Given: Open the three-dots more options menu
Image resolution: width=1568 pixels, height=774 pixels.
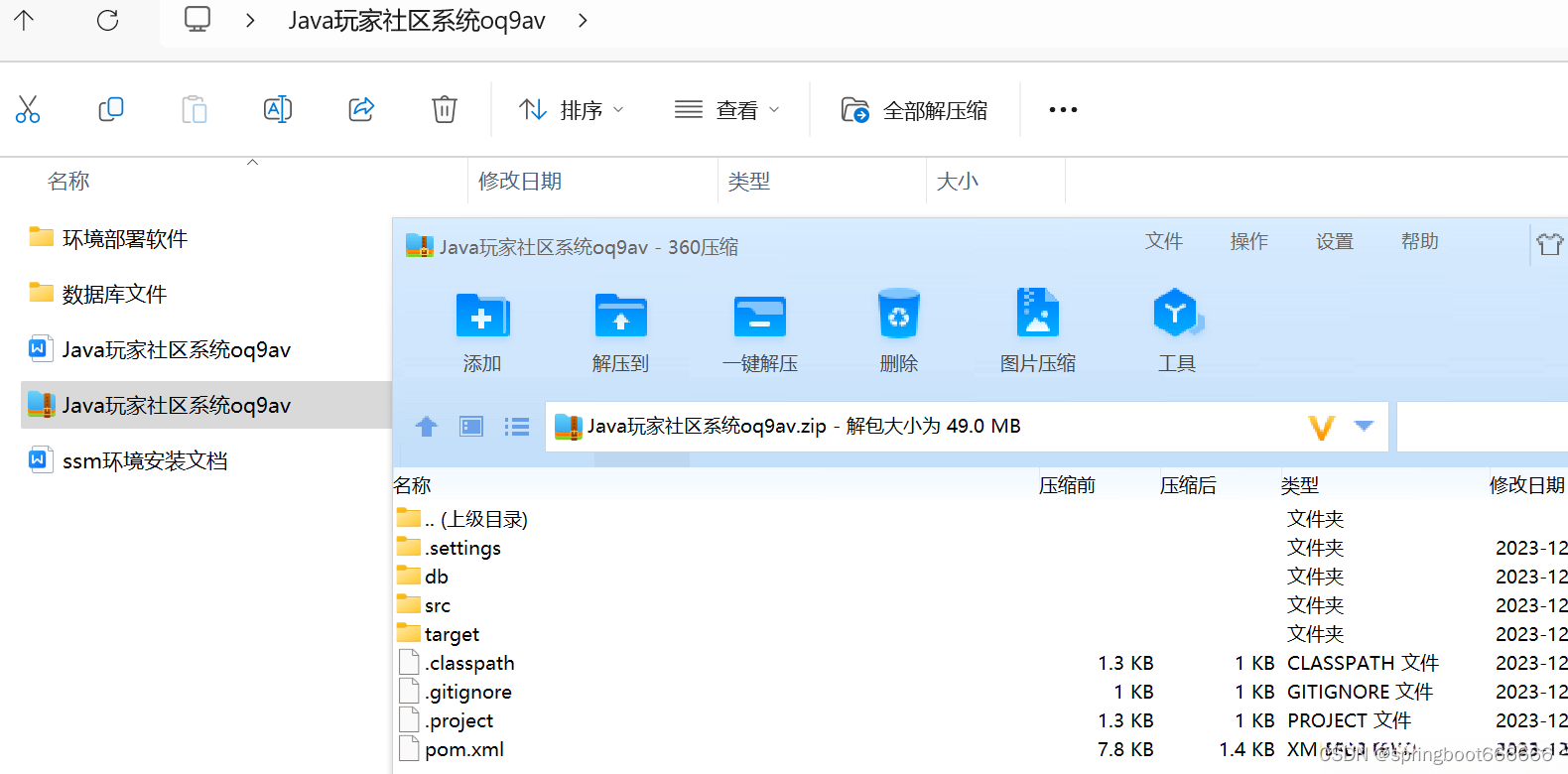Looking at the screenshot, I should pos(1063,109).
